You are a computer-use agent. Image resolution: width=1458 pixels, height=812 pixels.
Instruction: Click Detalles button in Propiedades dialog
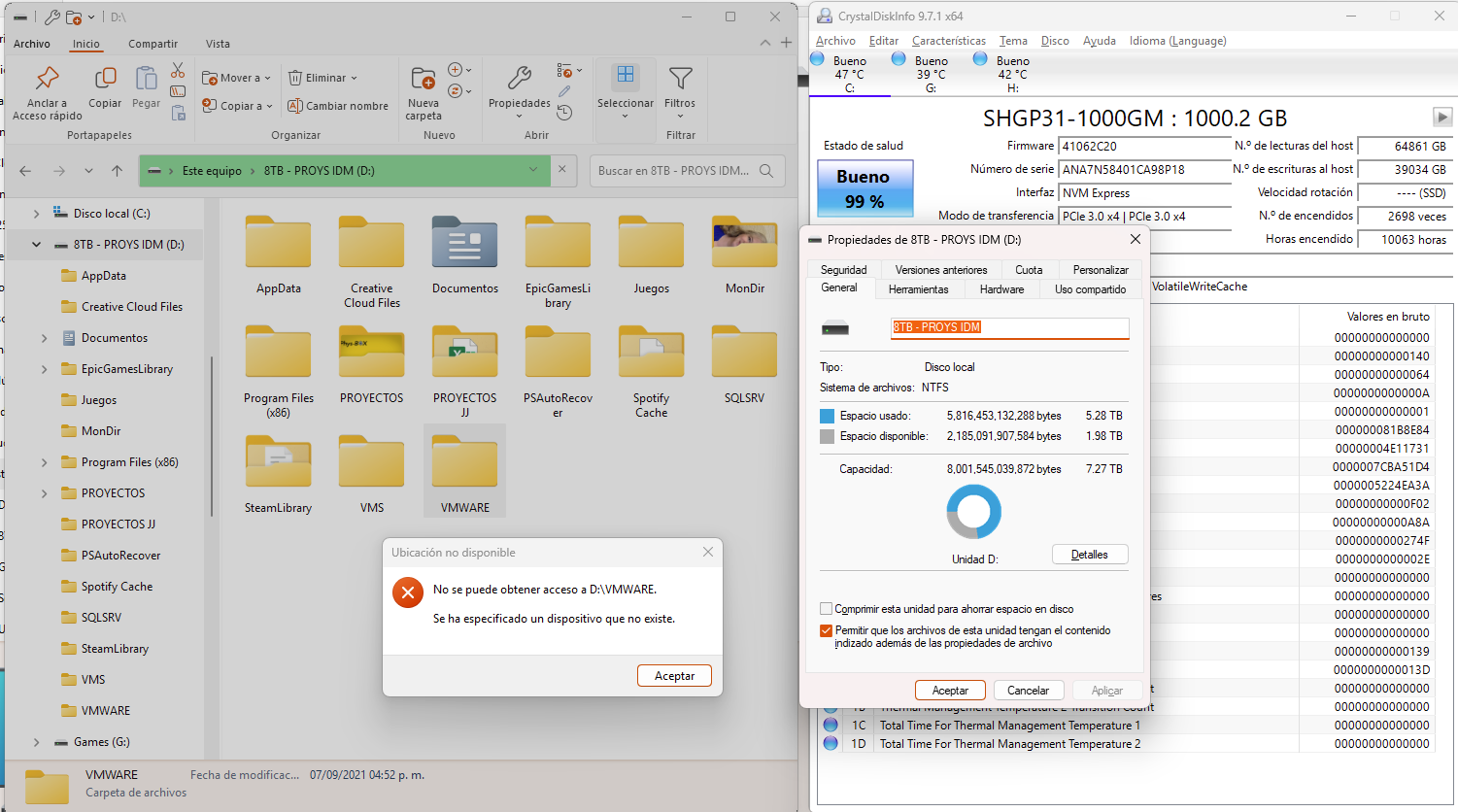point(1090,555)
